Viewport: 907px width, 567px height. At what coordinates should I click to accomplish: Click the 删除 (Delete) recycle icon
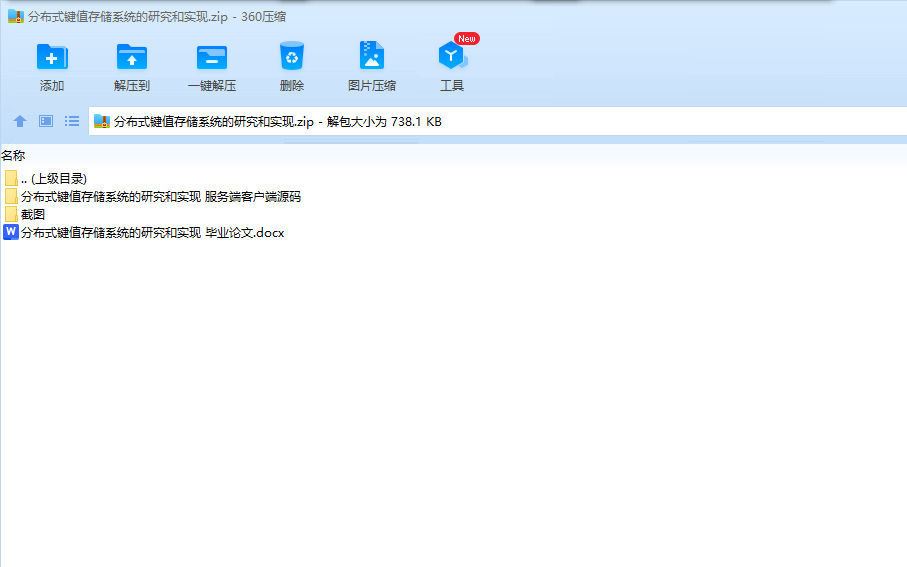tap(292, 56)
